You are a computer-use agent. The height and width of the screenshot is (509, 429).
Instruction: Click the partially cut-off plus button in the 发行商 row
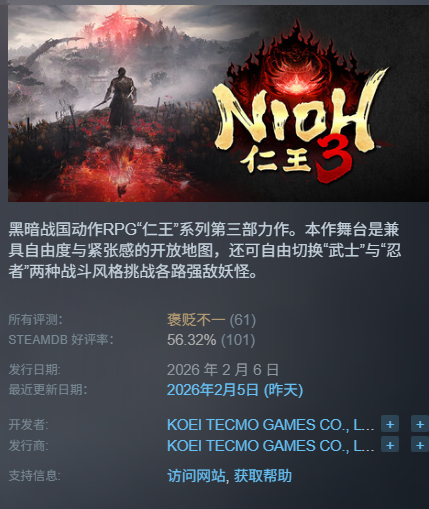click(420, 445)
